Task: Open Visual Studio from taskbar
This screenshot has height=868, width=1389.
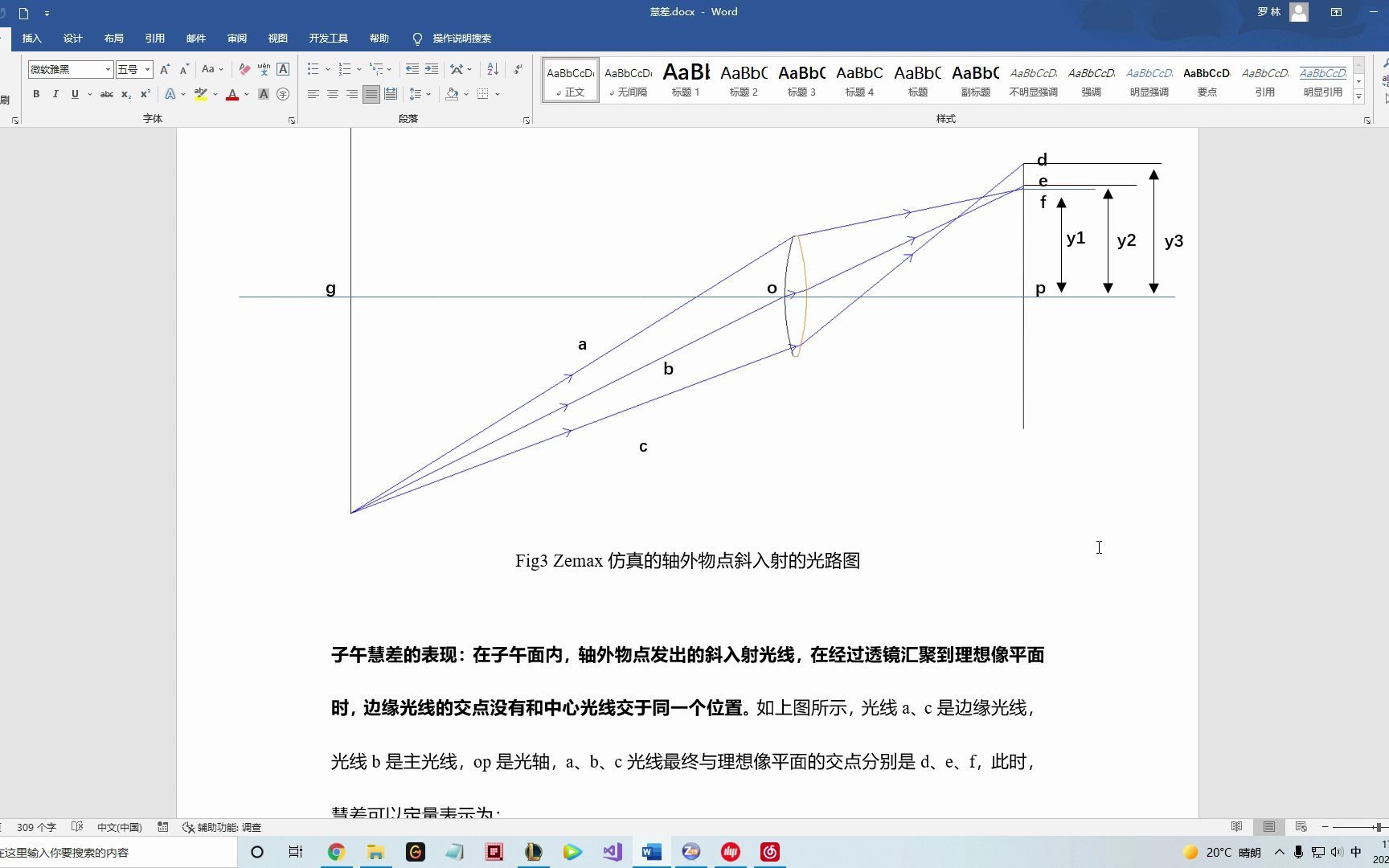Action: click(613, 852)
